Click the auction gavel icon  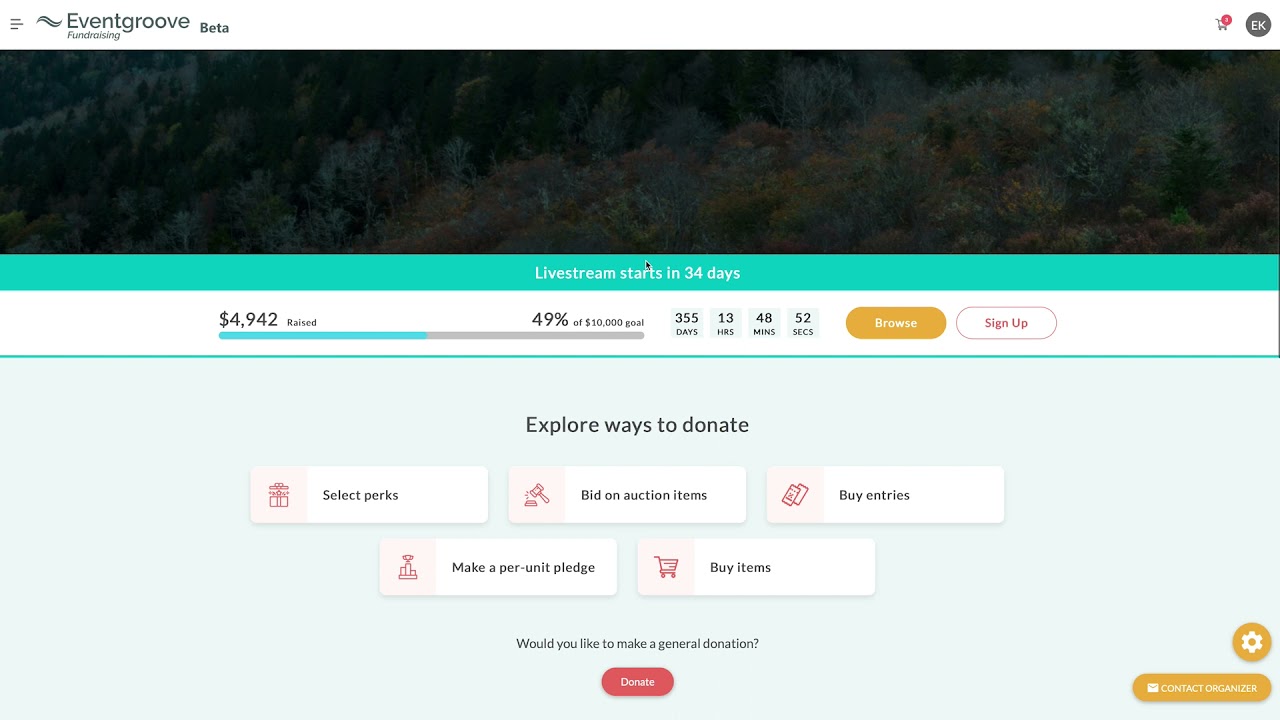[537, 495]
